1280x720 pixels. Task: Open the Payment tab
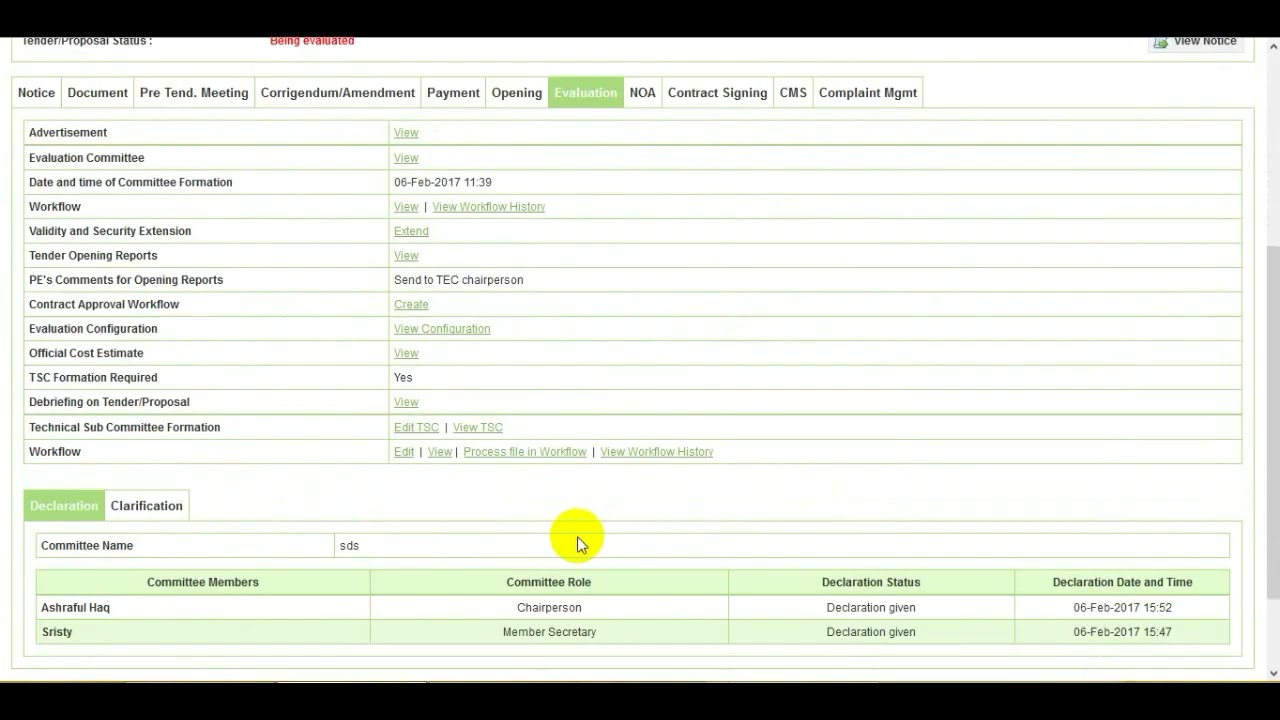pyautogui.click(x=453, y=93)
